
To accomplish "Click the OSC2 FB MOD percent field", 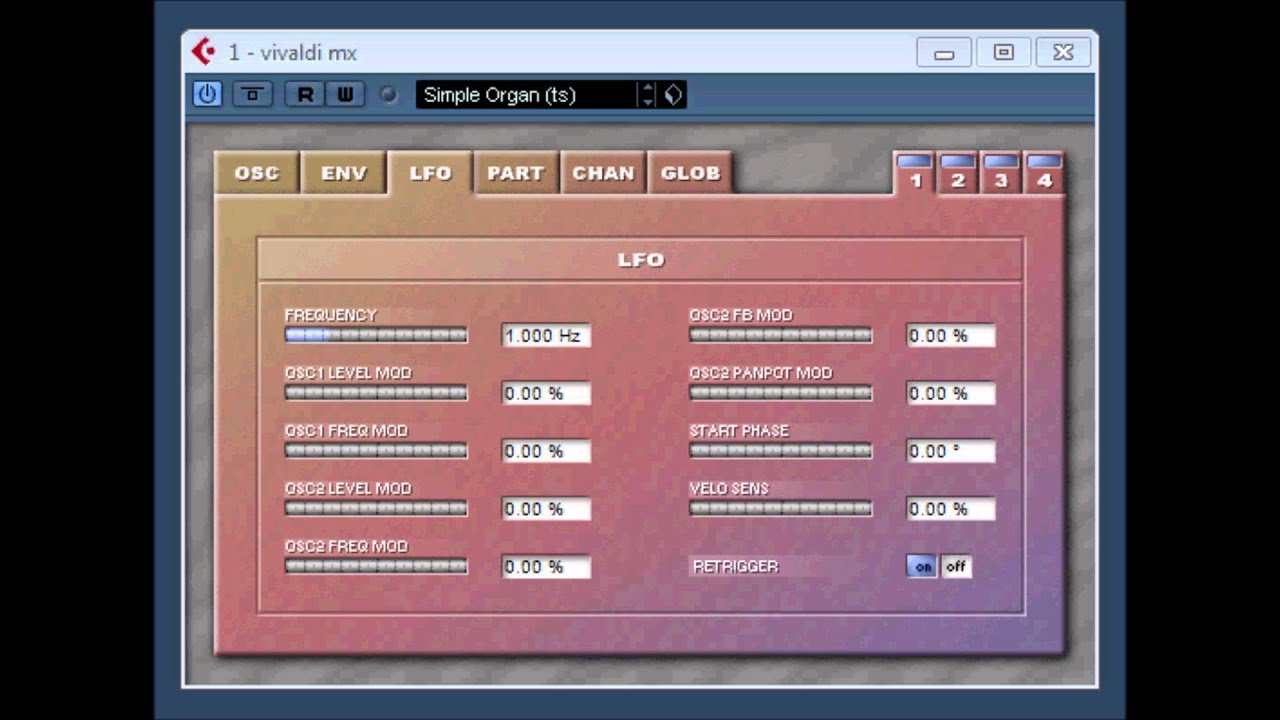I will point(951,336).
